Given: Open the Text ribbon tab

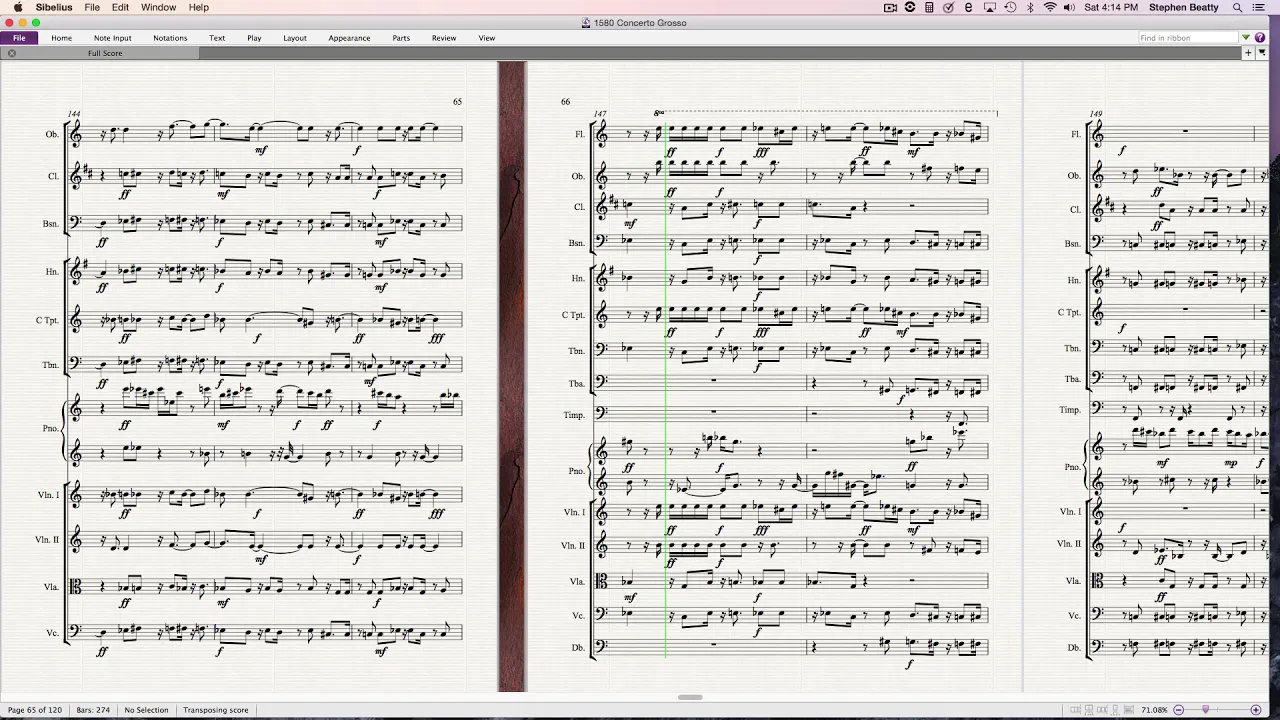Looking at the screenshot, I should point(217,38).
